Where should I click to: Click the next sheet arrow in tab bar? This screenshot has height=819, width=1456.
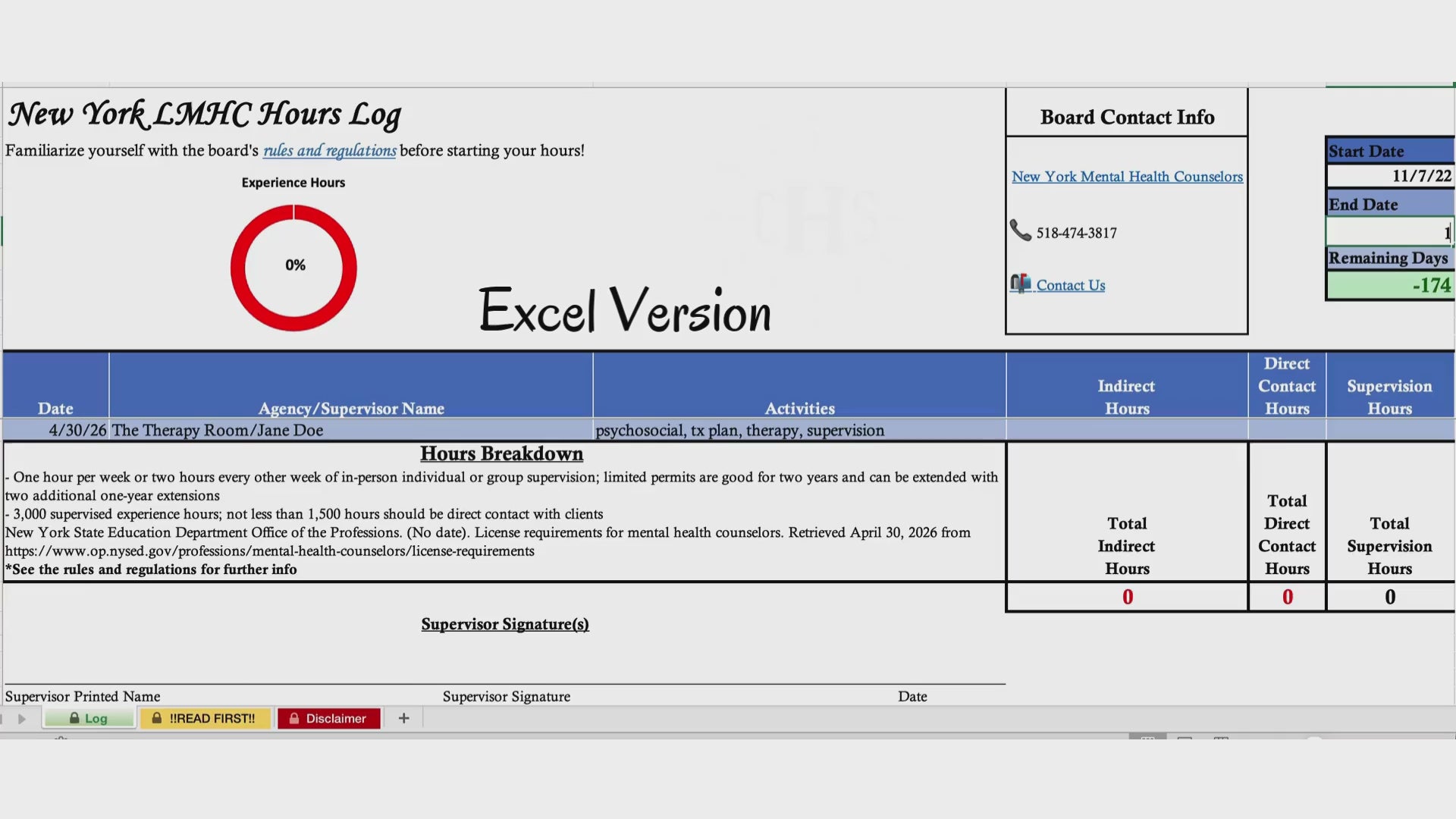[x=22, y=718]
